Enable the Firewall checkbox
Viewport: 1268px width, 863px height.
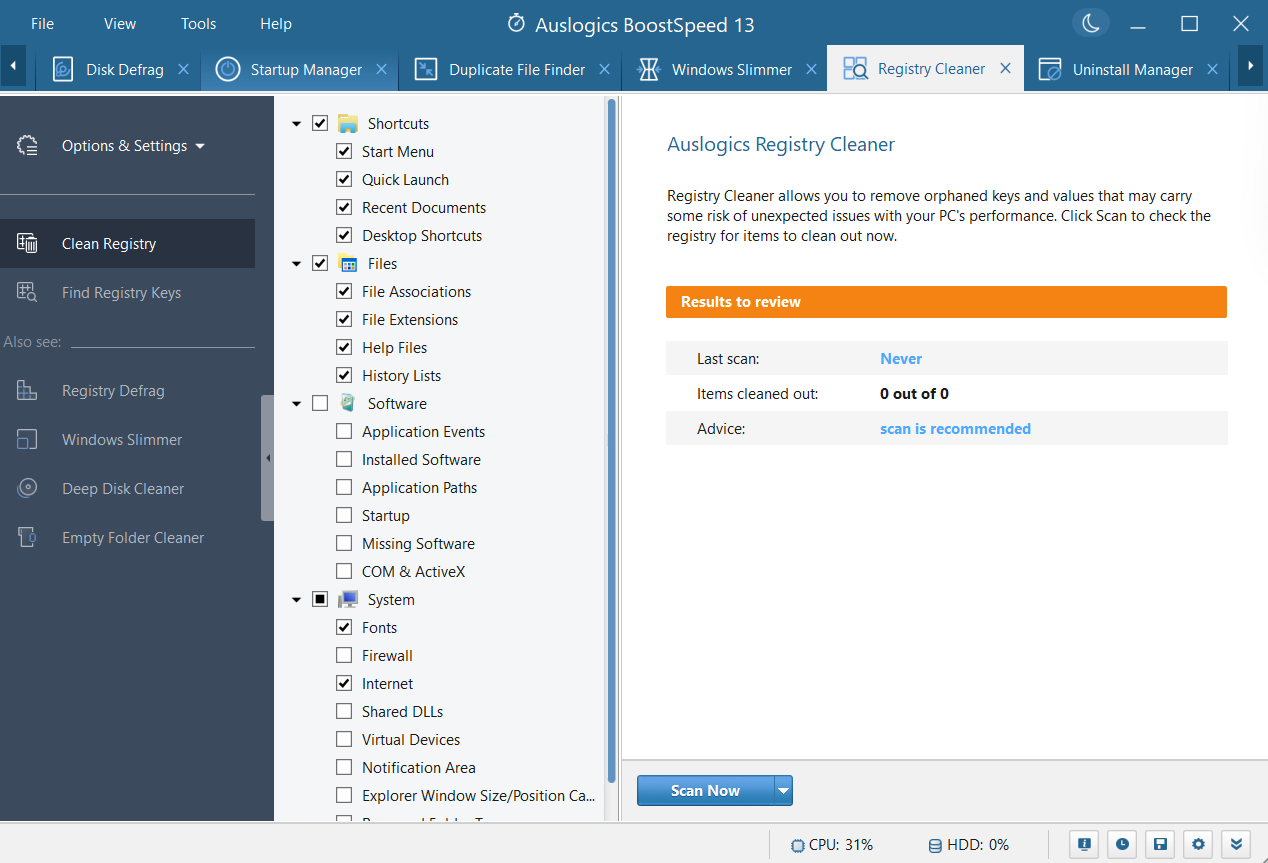point(344,656)
